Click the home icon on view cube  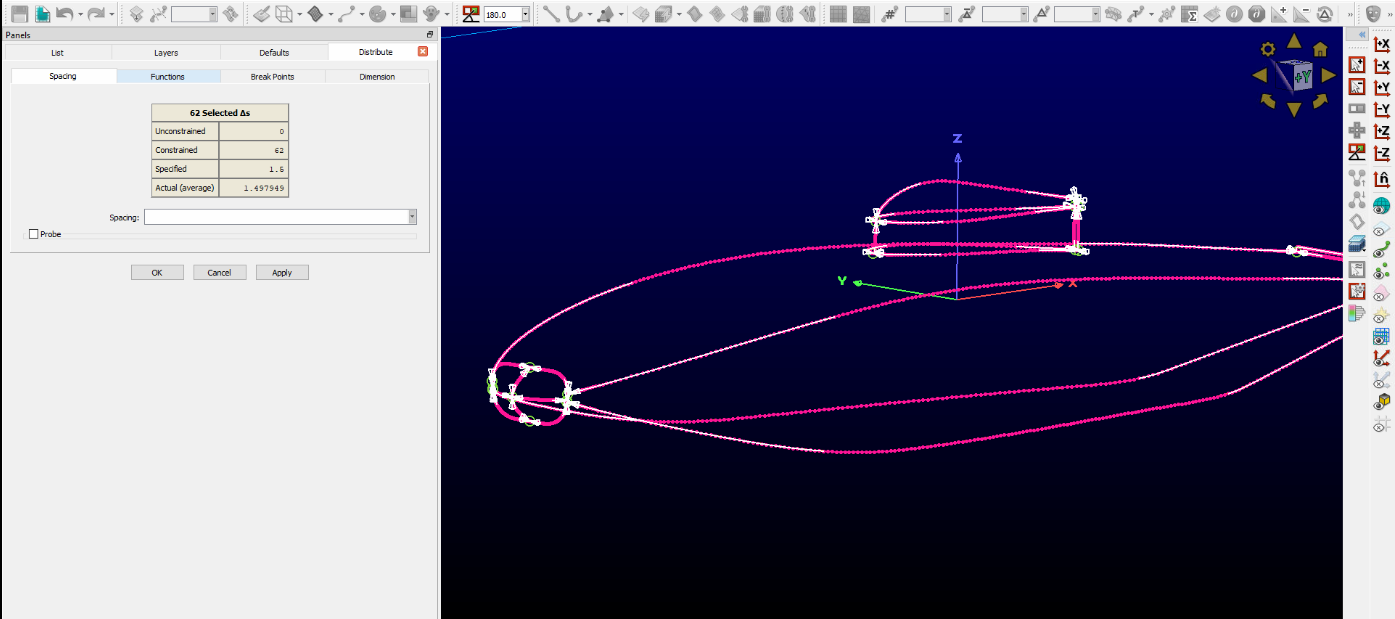(1320, 49)
